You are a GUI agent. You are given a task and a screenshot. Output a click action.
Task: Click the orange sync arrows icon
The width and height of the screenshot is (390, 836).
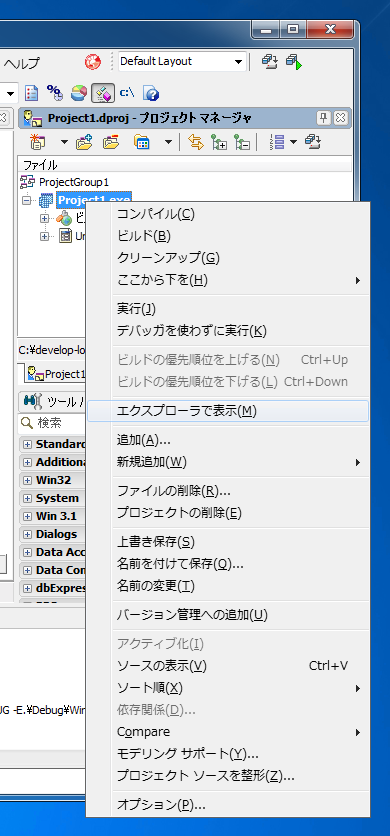pyautogui.click(x=196, y=142)
